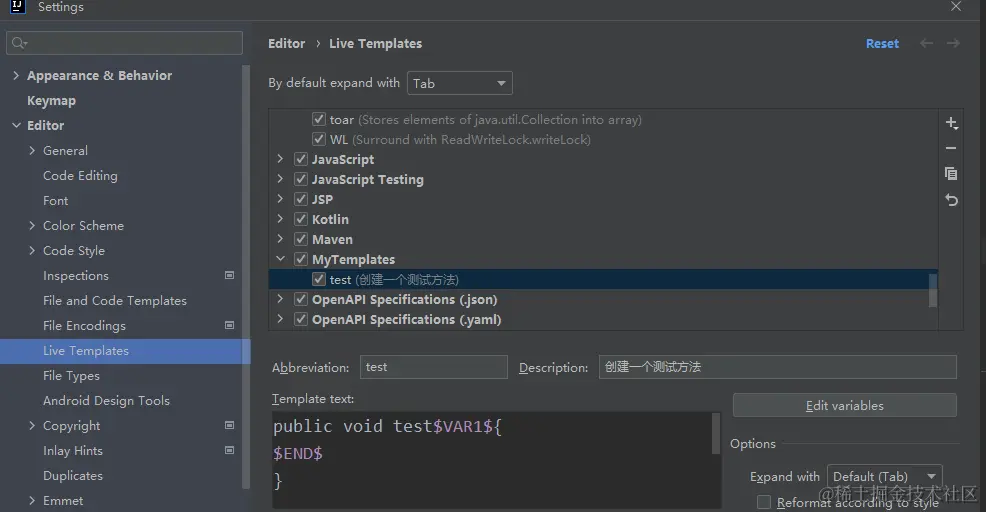Click the project-level icon beside File Encodings
Screen dimensions: 986x512
[x=230, y=325]
